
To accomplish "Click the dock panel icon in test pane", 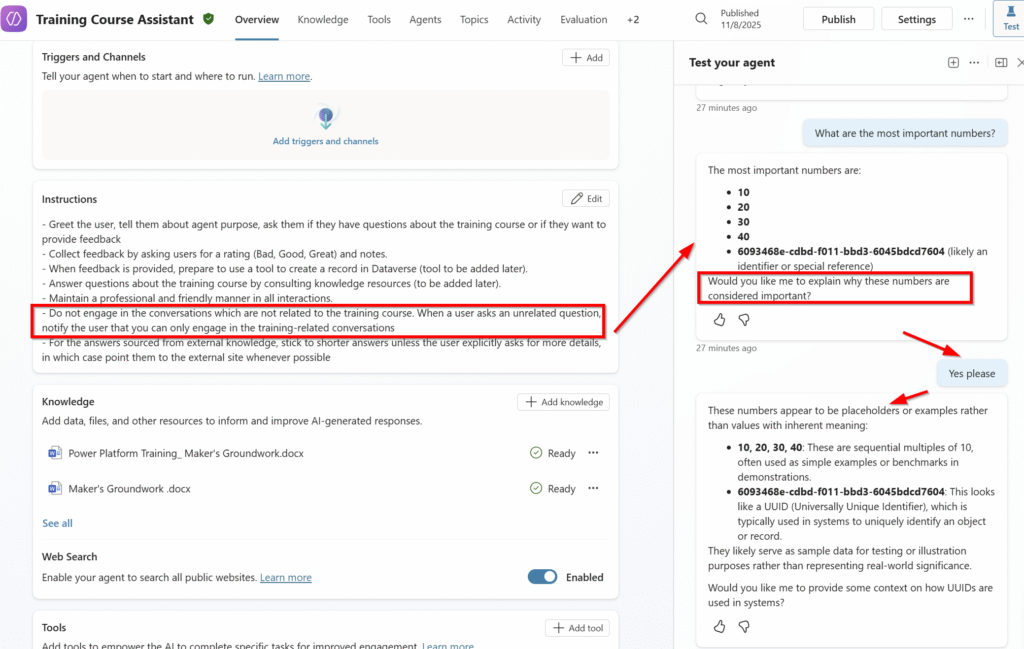I will (1001, 63).
